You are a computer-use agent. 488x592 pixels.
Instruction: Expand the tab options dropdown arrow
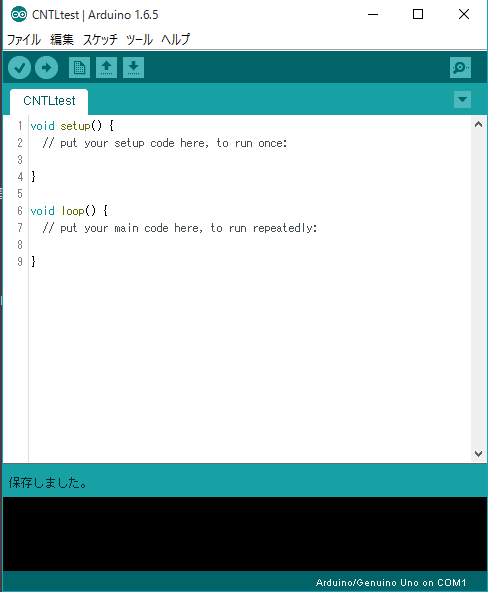click(462, 100)
